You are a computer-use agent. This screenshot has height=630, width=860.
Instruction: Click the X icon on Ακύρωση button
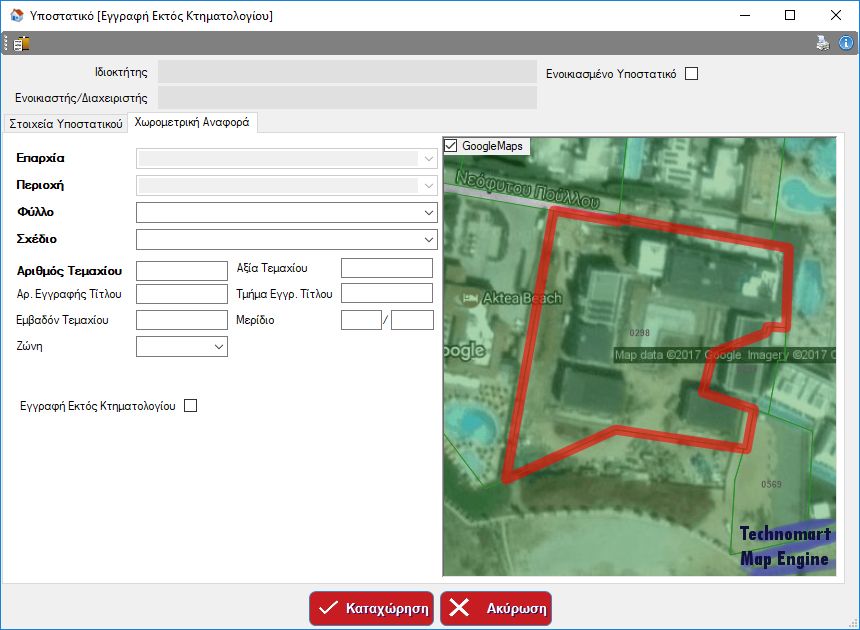point(460,608)
